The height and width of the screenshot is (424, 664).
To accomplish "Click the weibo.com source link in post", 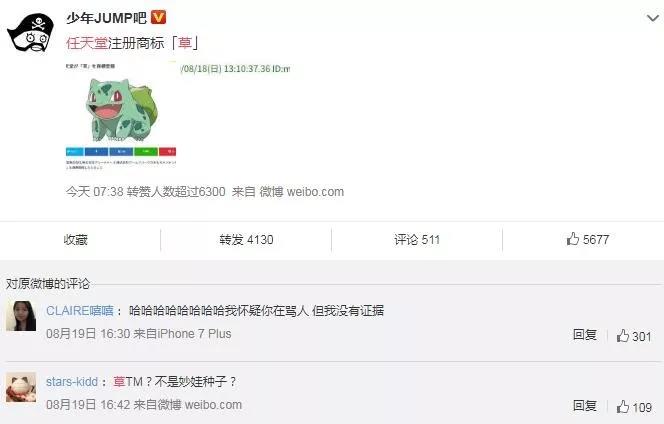I will pos(315,192).
